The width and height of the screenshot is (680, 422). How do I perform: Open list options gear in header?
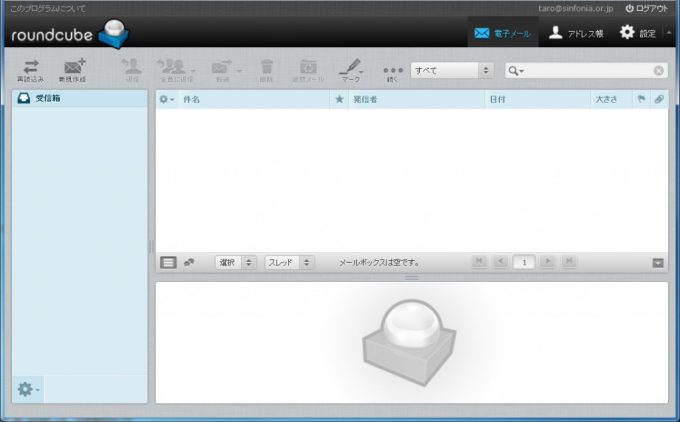point(166,99)
